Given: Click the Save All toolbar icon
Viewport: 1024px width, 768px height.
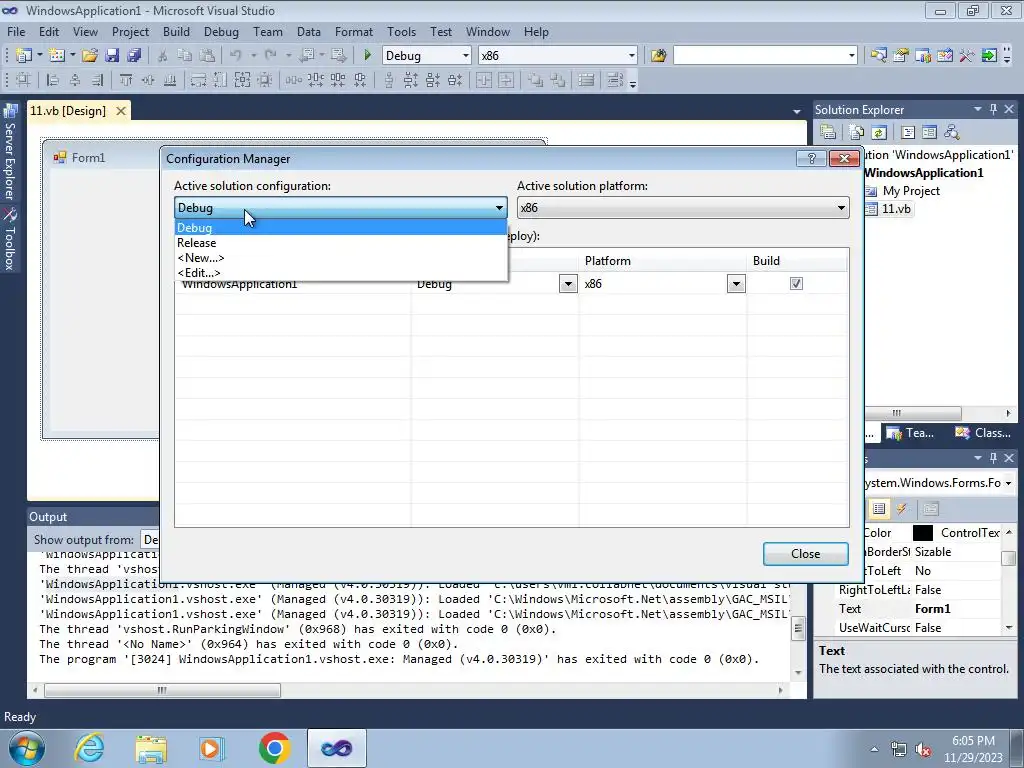Looking at the screenshot, I should coord(134,56).
